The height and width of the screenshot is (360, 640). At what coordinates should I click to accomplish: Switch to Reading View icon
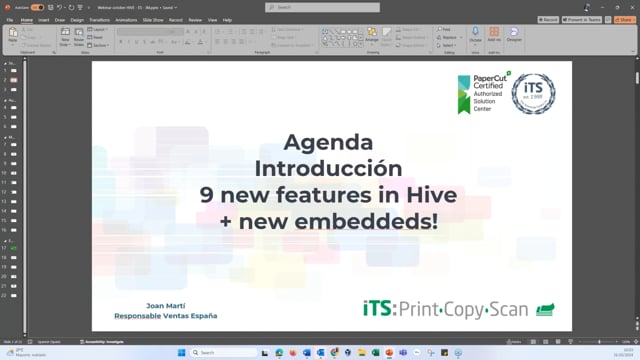[558, 342]
